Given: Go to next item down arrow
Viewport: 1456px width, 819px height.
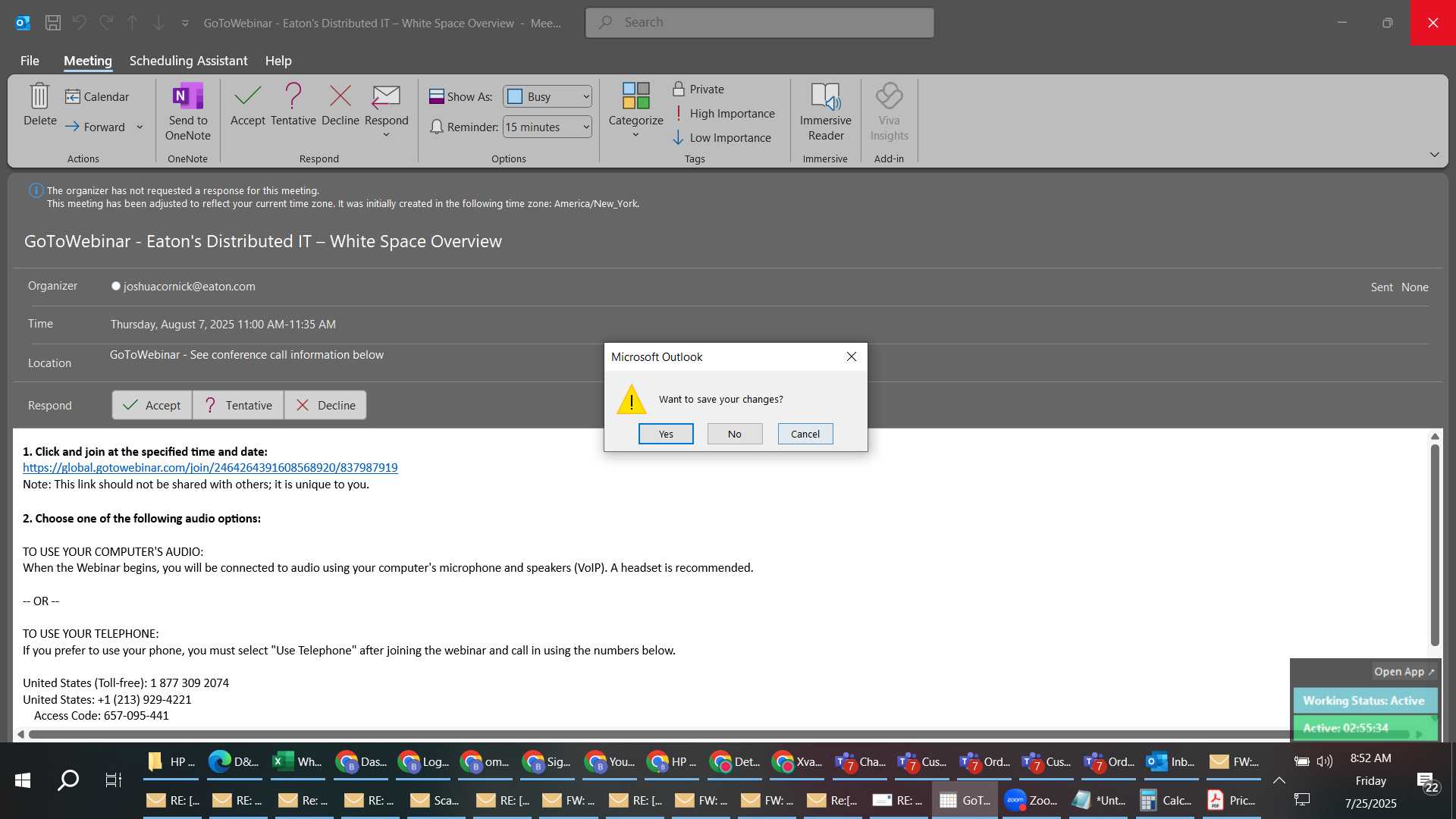Looking at the screenshot, I should click(158, 23).
